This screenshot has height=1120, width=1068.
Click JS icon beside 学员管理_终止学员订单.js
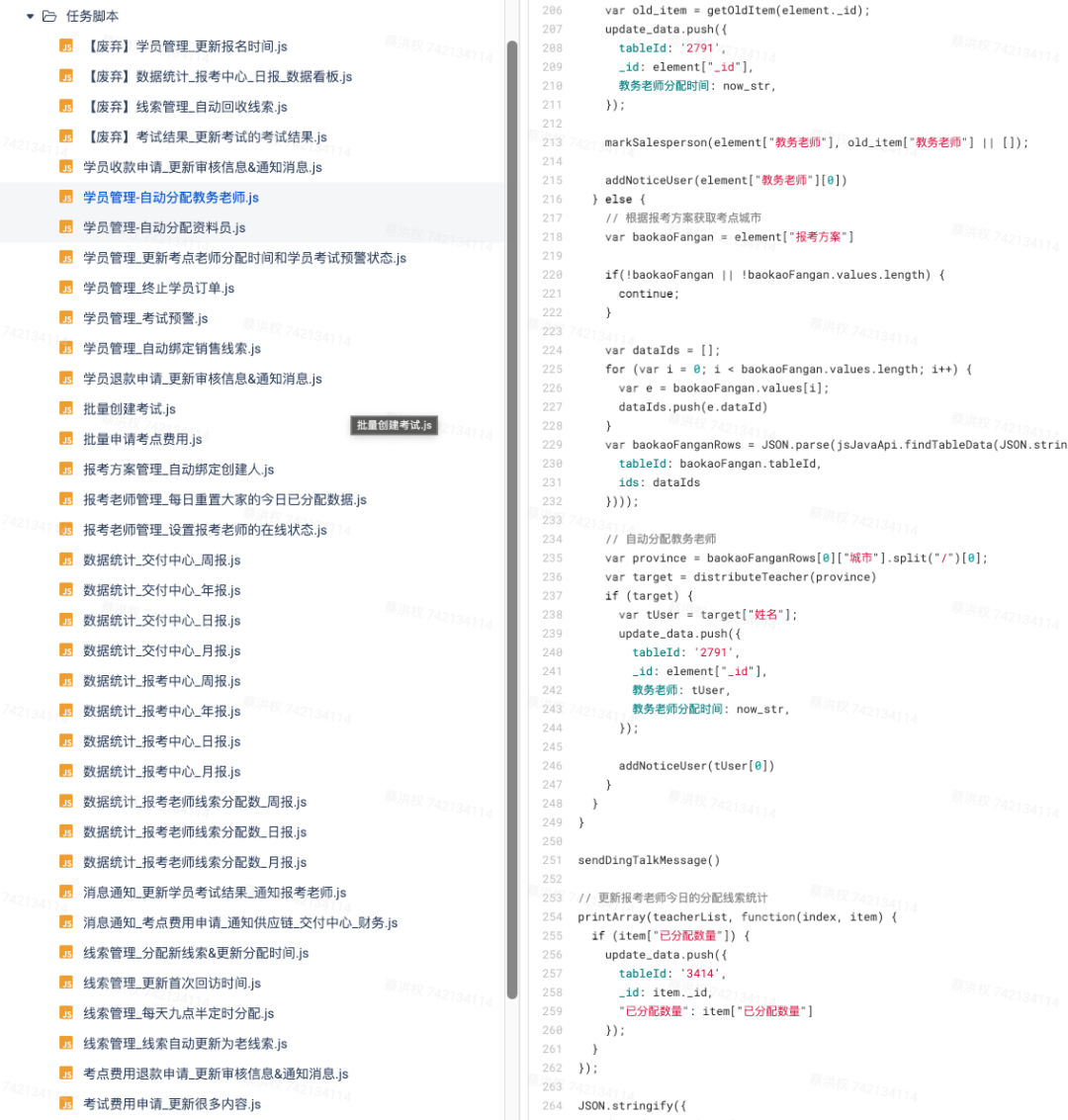pyautogui.click(x=66, y=288)
